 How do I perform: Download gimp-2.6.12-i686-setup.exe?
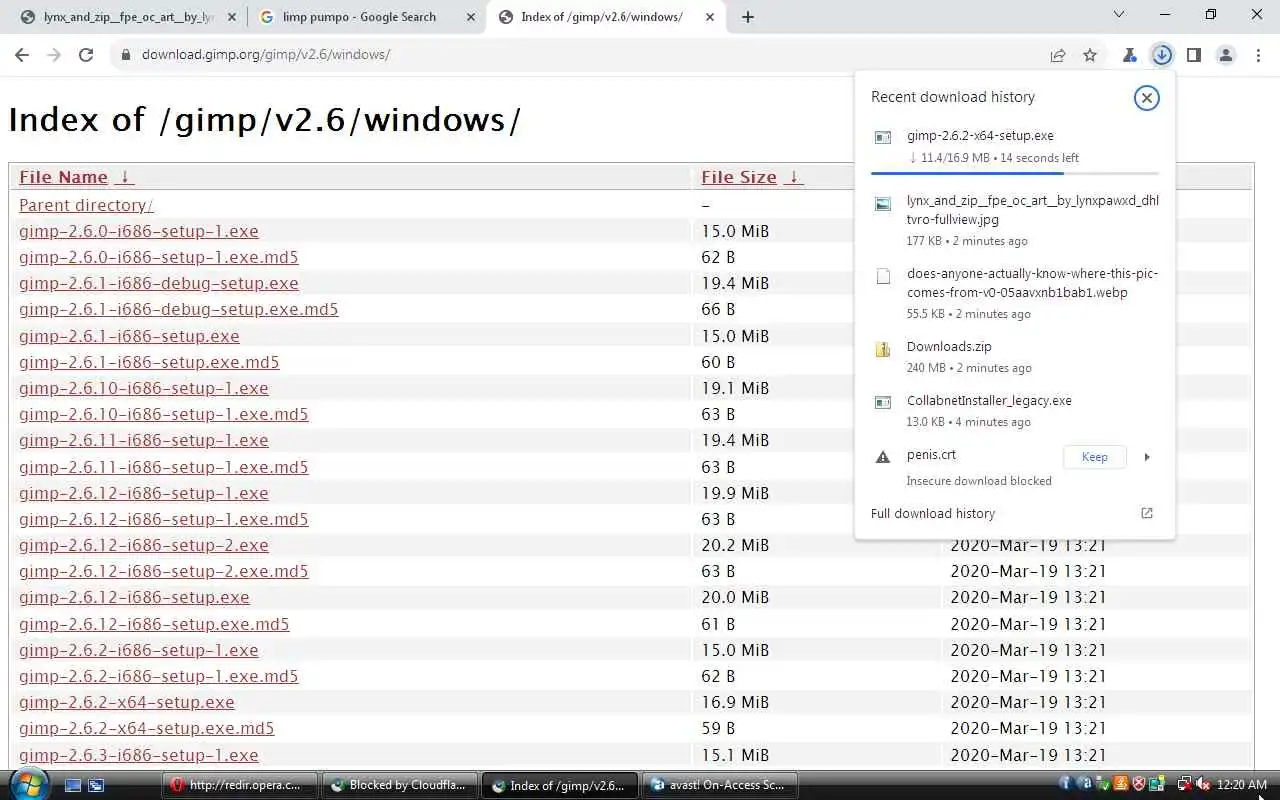click(x=134, y=597)
